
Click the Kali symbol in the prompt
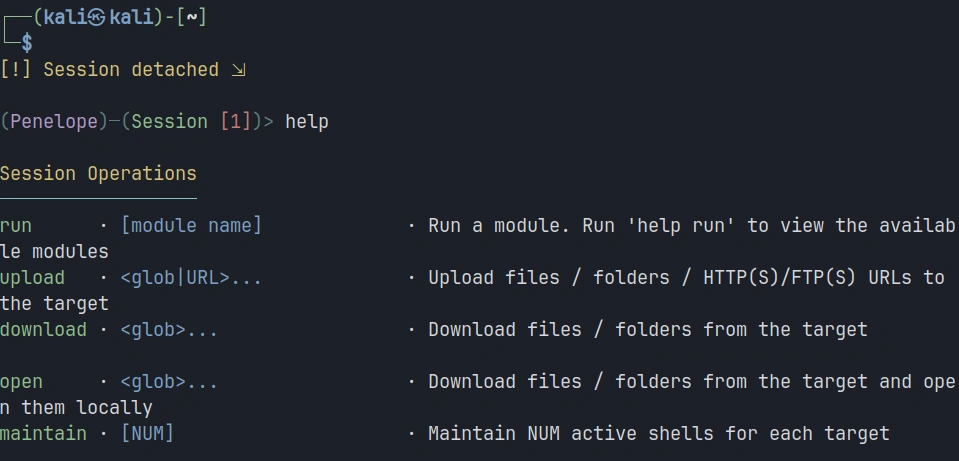pyautogui.click(x=97, y=17)
